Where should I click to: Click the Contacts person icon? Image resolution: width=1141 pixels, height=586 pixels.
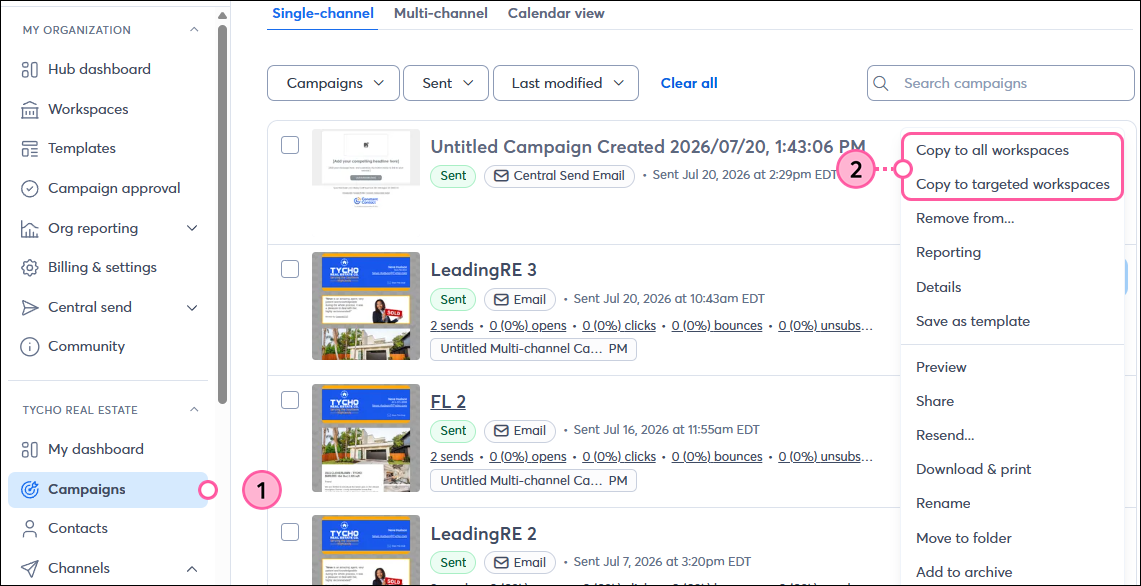[29, 528]
